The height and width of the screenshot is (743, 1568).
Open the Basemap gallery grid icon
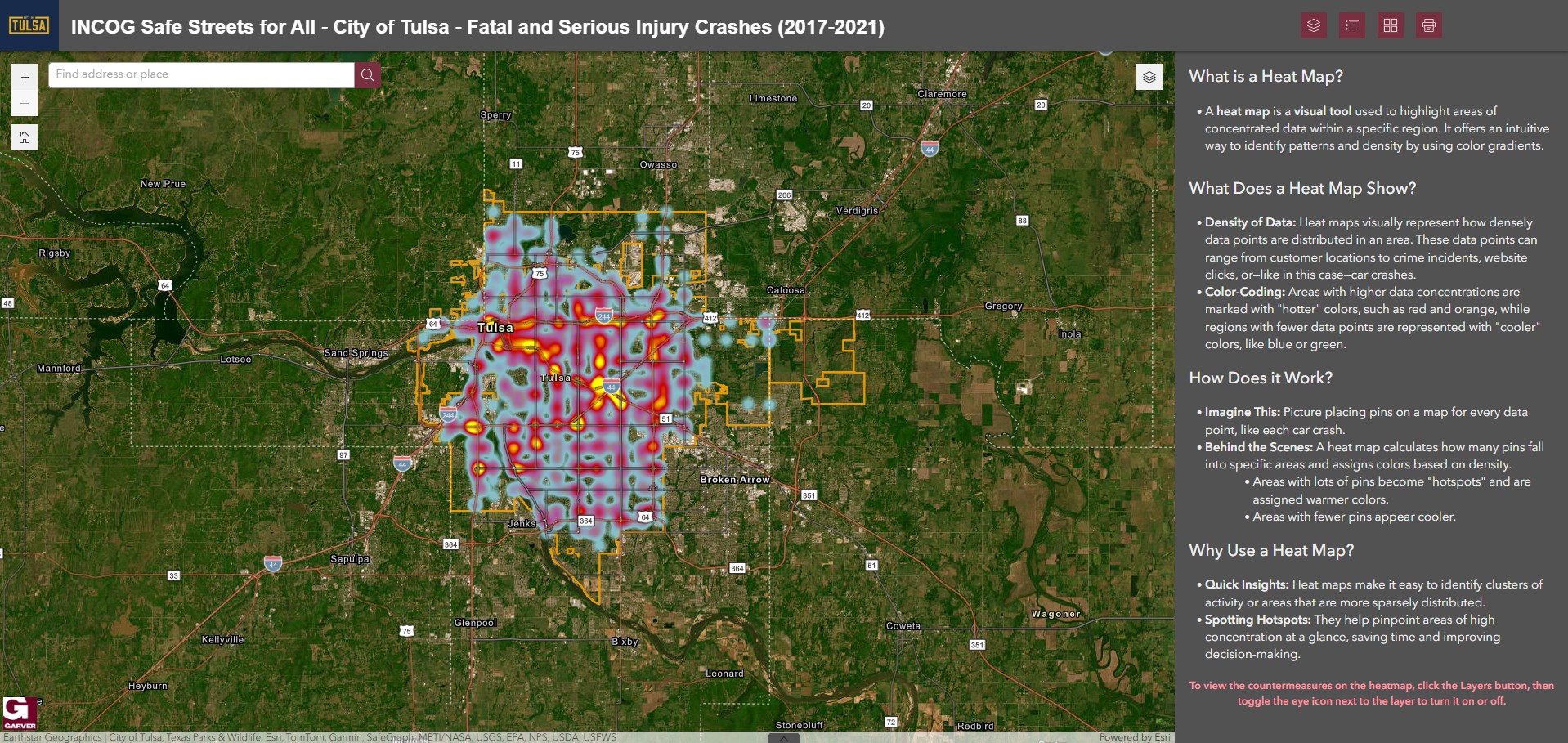coord(1390,25)
